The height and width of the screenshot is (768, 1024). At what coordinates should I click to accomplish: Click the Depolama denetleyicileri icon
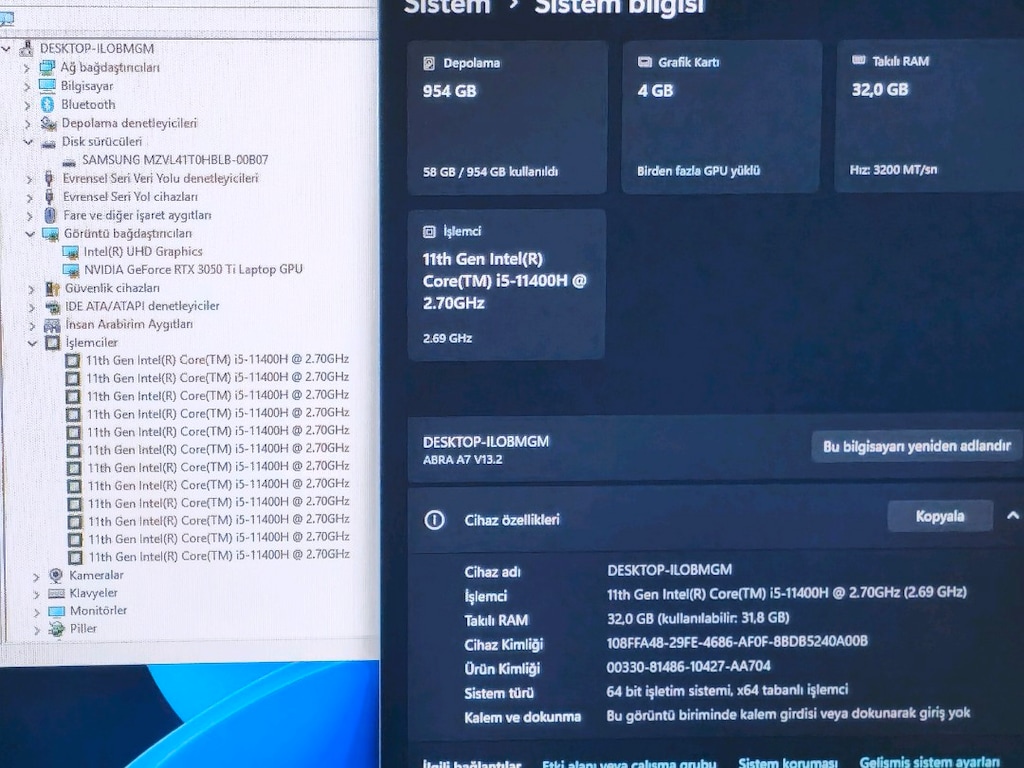point(48,123)
